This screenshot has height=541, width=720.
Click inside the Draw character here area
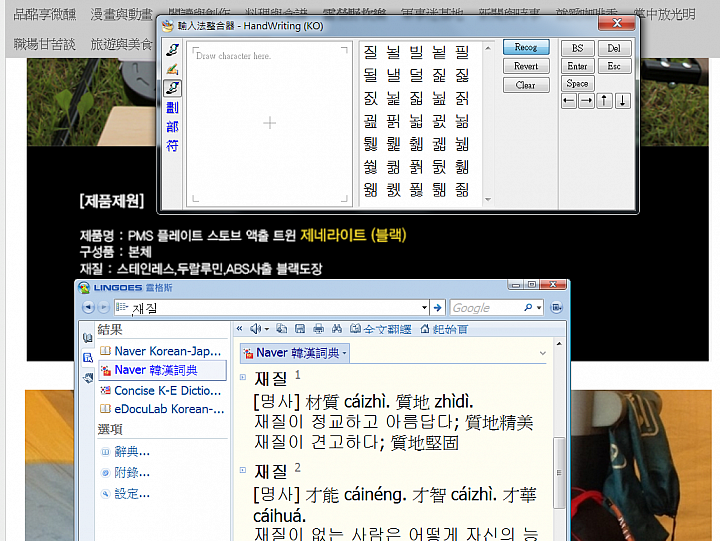tap(270, 124)
